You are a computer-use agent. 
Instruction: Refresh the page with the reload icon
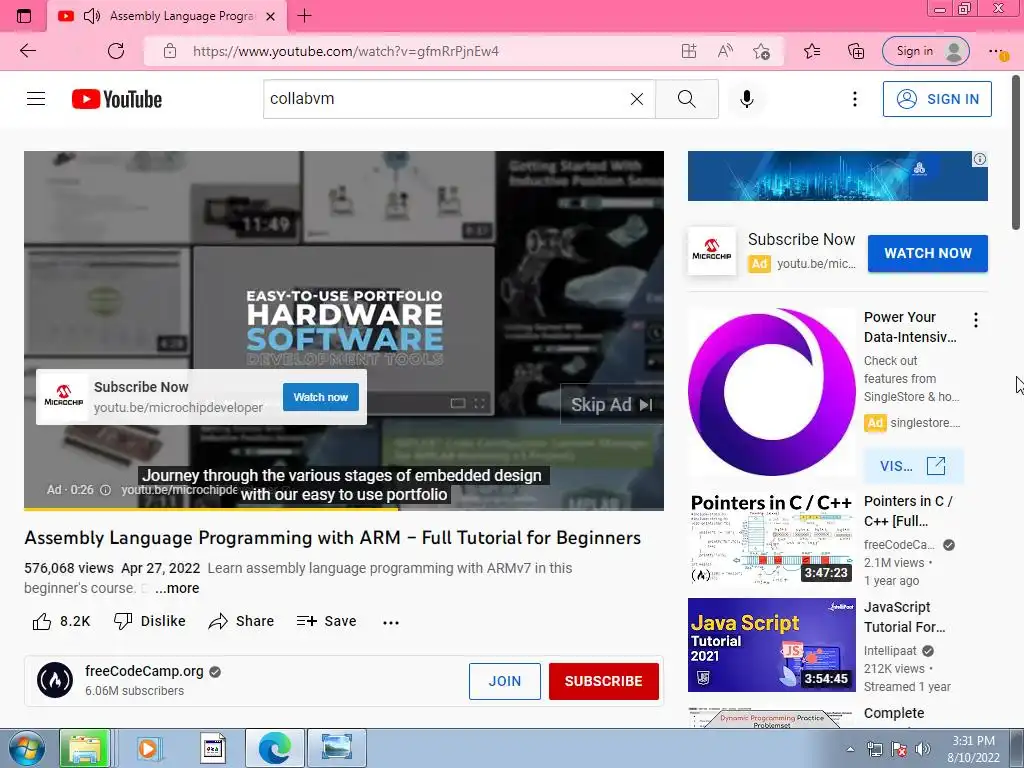tap(116, 51)
